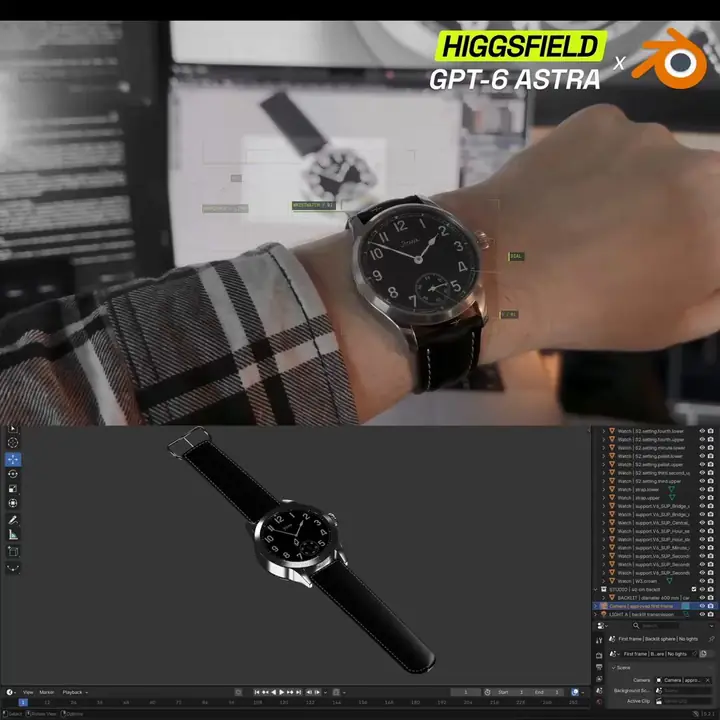Select the Move tool in toolbar

(13, 459)
